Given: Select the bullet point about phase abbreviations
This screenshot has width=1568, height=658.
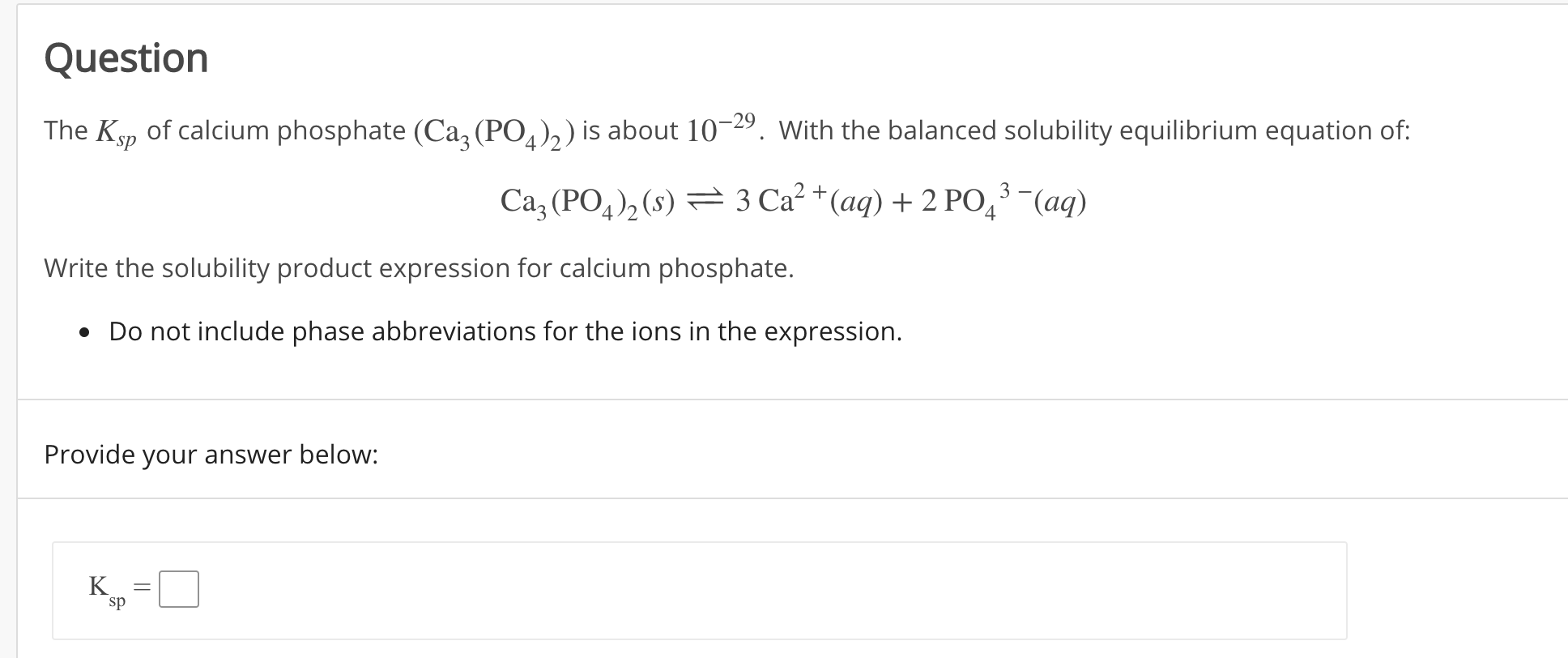Looking at the screenshot, I should [505, 331].
